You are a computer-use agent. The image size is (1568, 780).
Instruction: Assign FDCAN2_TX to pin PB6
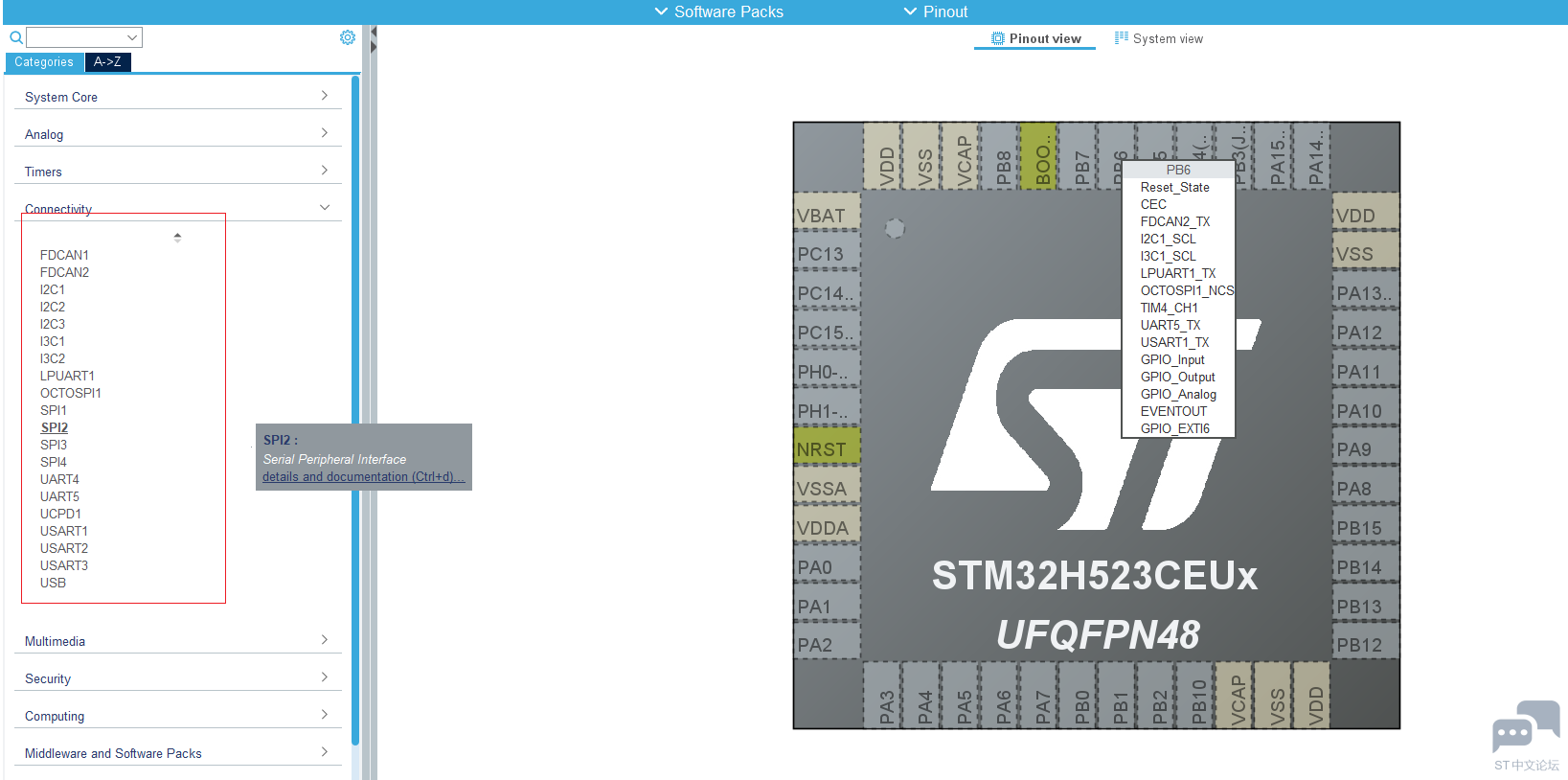[x=1174, y=221]
